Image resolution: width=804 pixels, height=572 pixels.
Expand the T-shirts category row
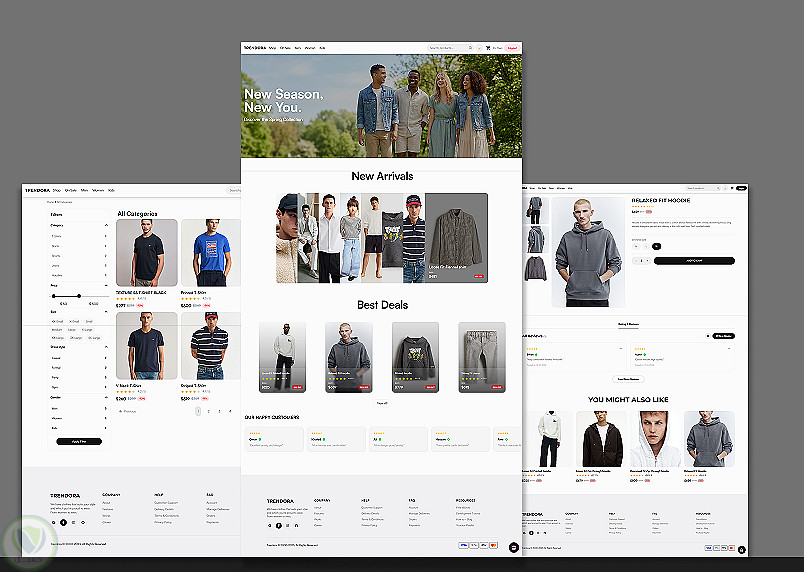click(x=78, y=236)
